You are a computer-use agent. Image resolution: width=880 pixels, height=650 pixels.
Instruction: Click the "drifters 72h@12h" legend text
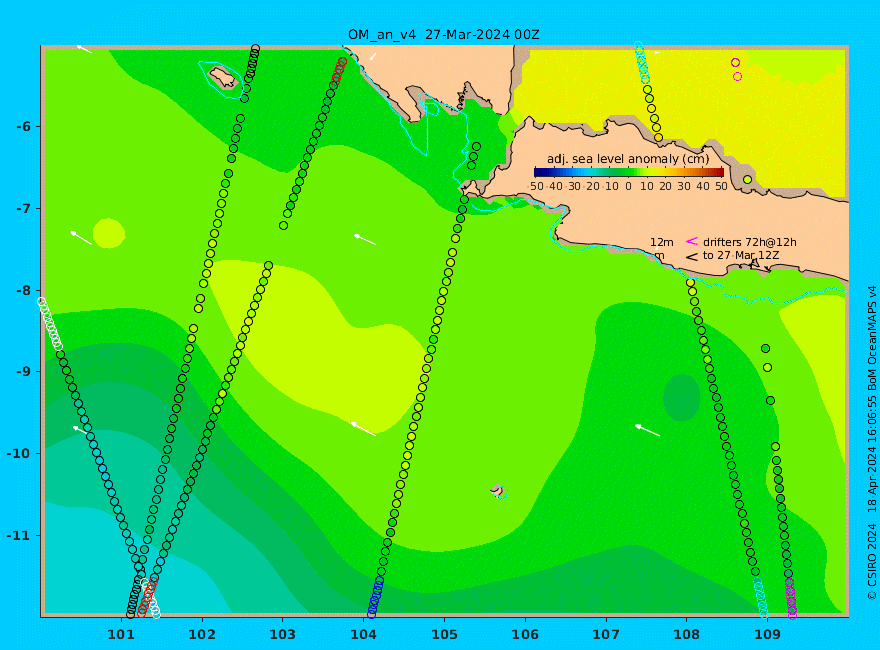pos(750,242)
